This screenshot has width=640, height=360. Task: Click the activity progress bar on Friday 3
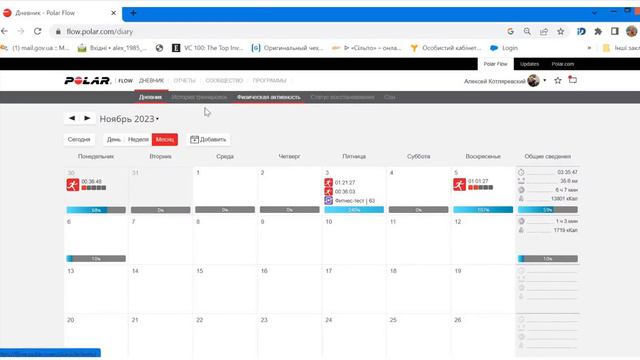click(x=354, y=210)
